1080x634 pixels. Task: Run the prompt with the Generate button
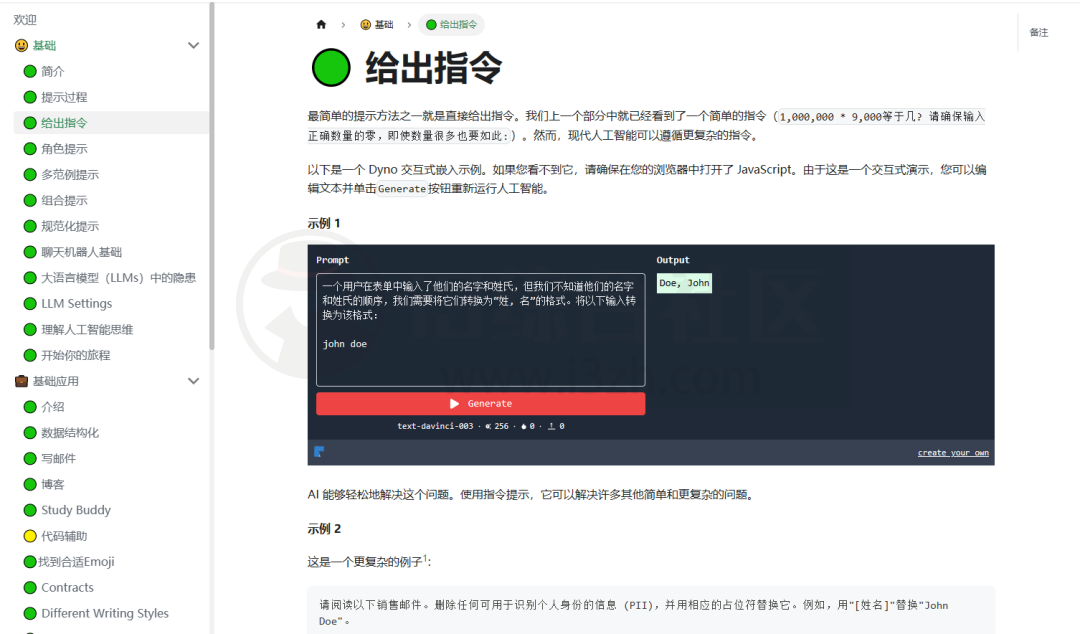point(481,404)
